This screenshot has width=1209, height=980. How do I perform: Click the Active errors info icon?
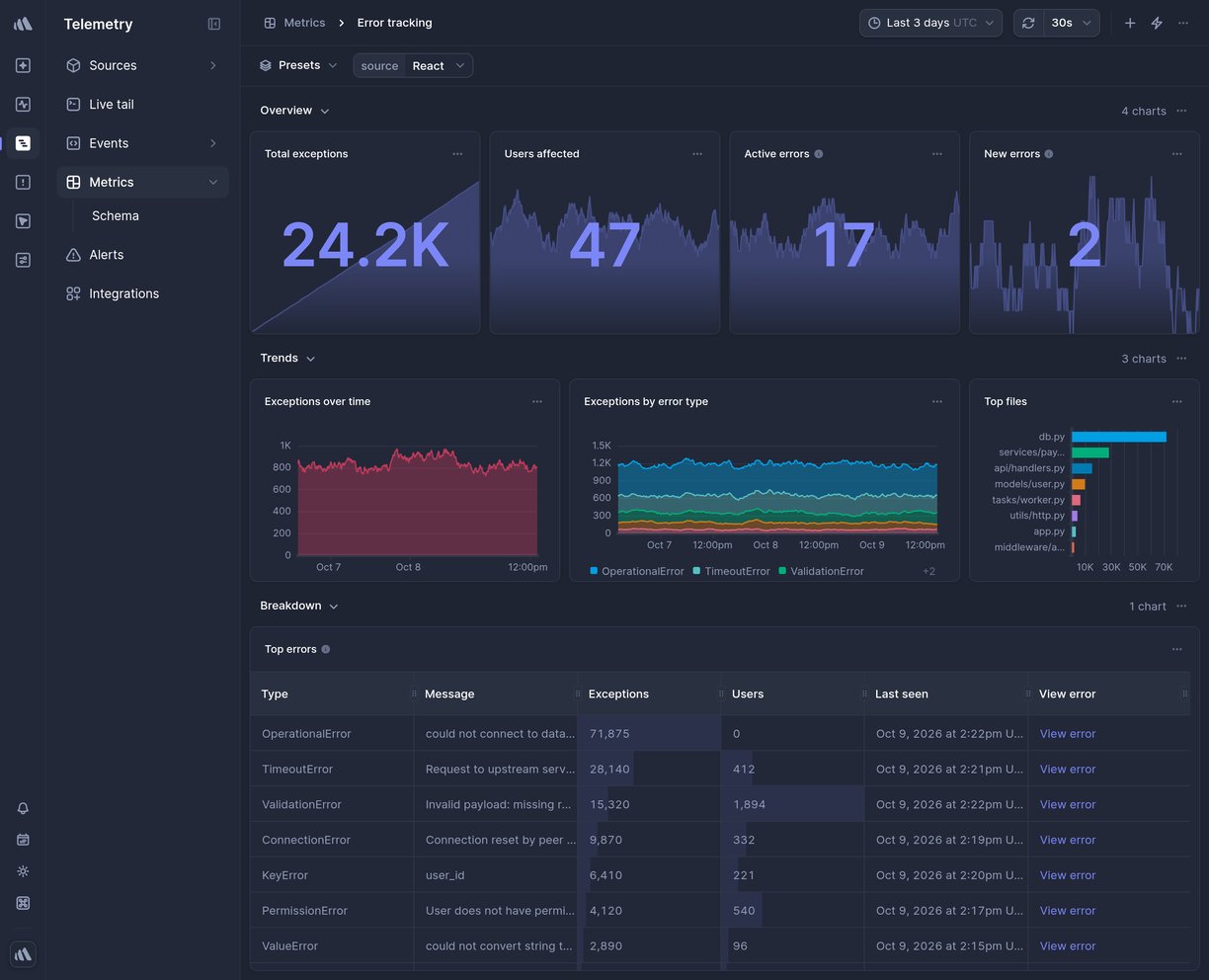819,154
